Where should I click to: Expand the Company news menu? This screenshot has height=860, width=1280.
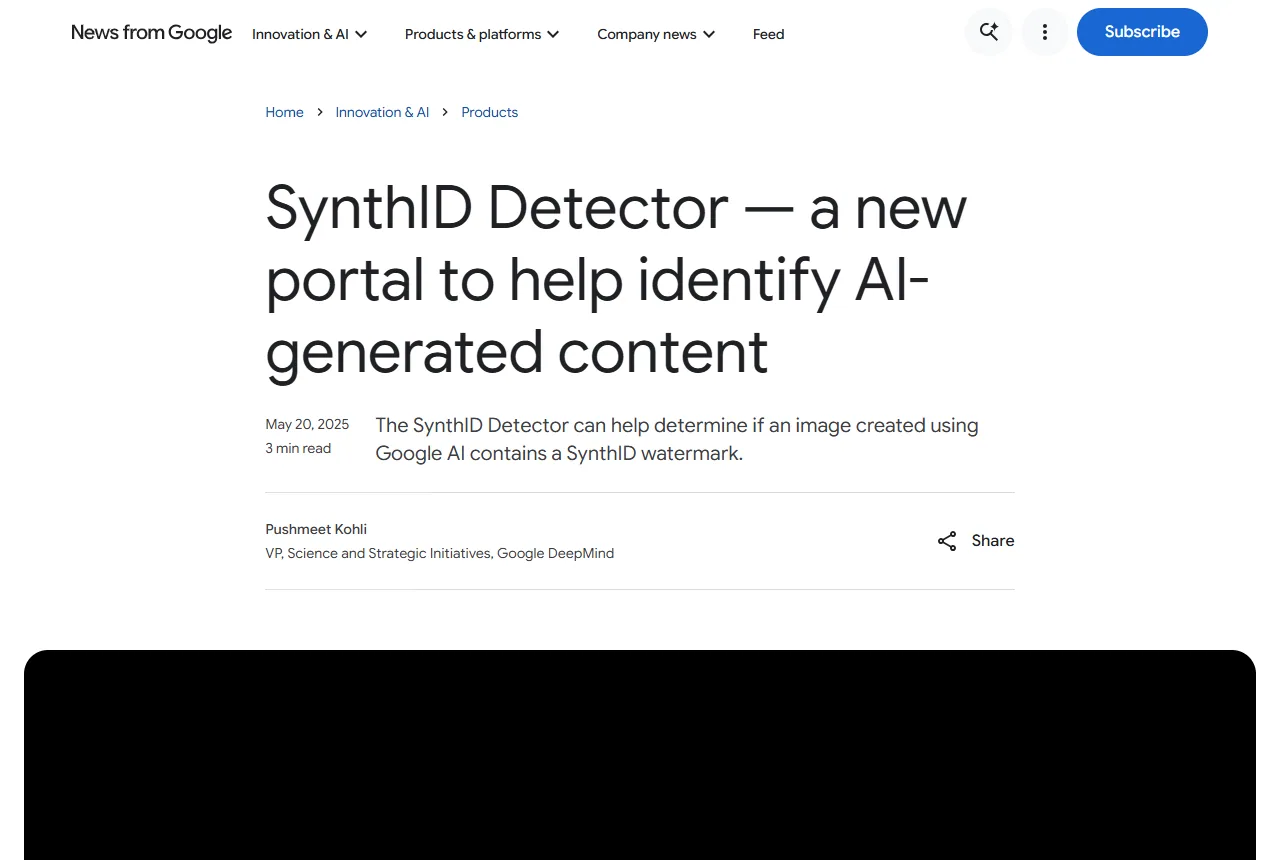(x=656, y=34)
